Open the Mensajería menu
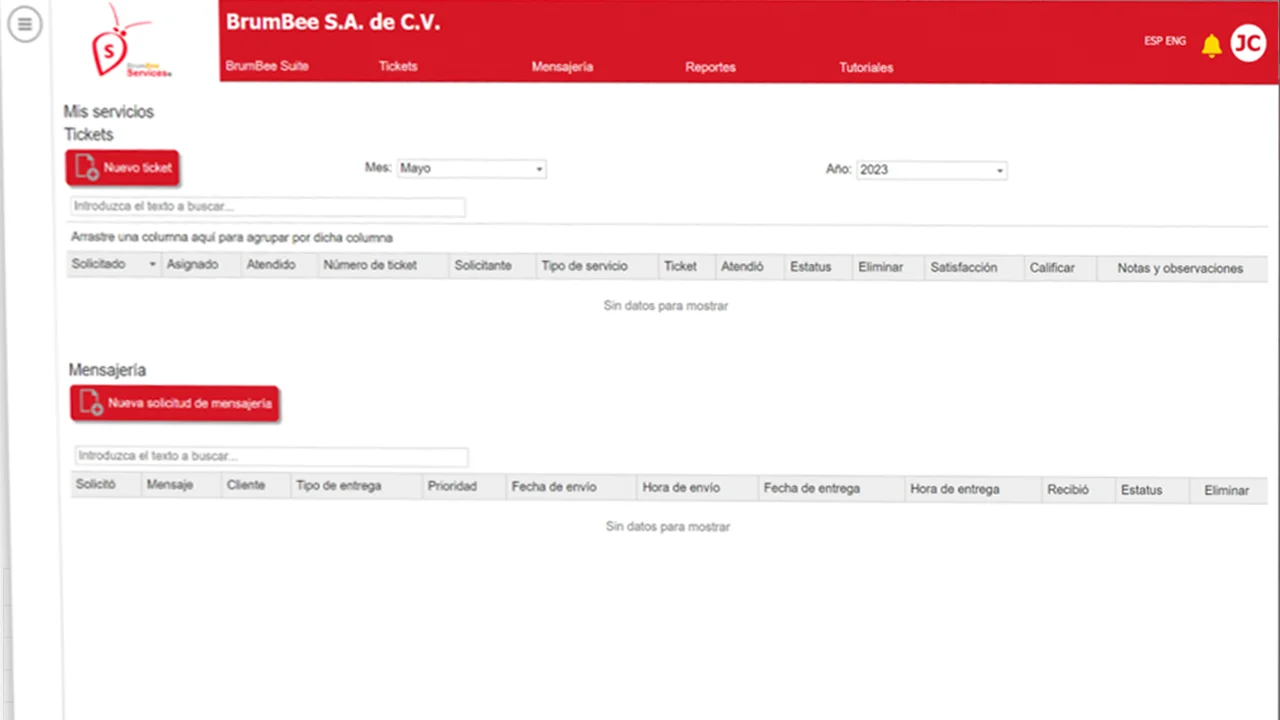Viewport: 1280px width, 720px height. coord(562,67)
